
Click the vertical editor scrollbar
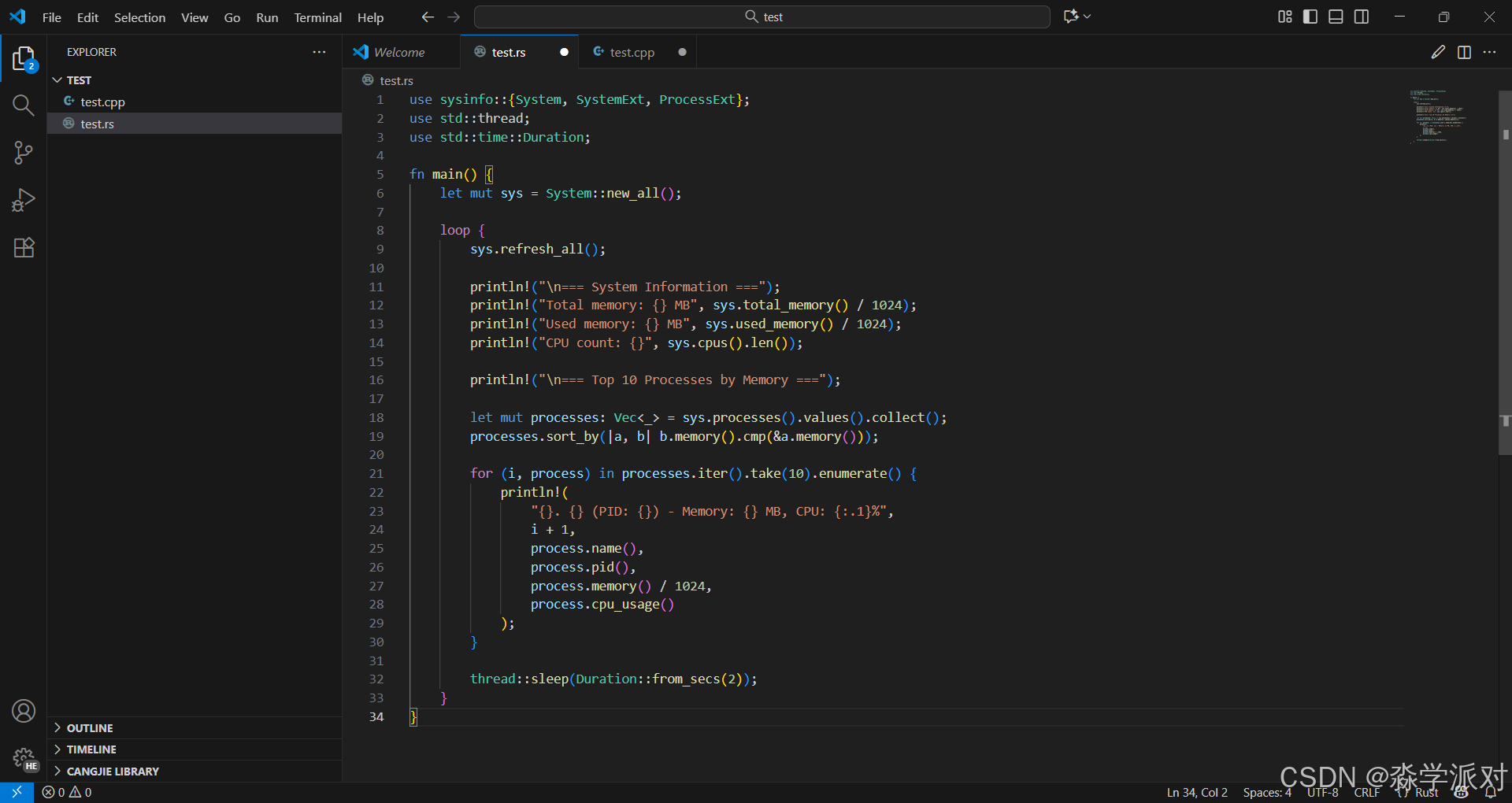click(x=1505, y=272)
